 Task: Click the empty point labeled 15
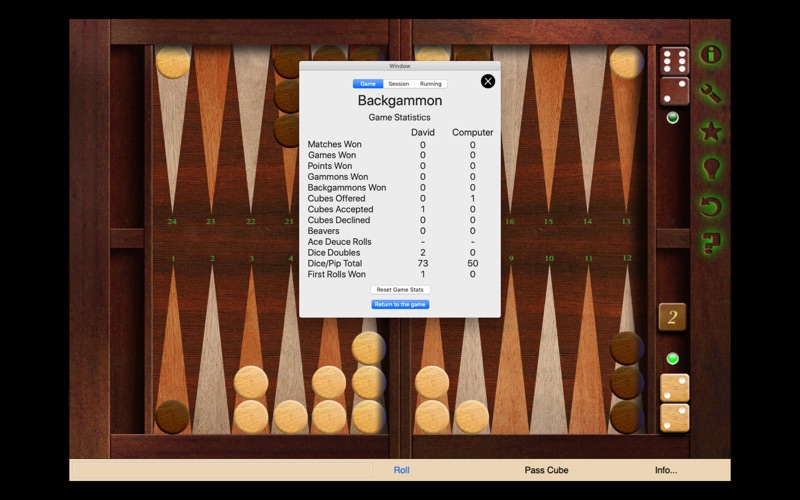[x=549, y=128]
